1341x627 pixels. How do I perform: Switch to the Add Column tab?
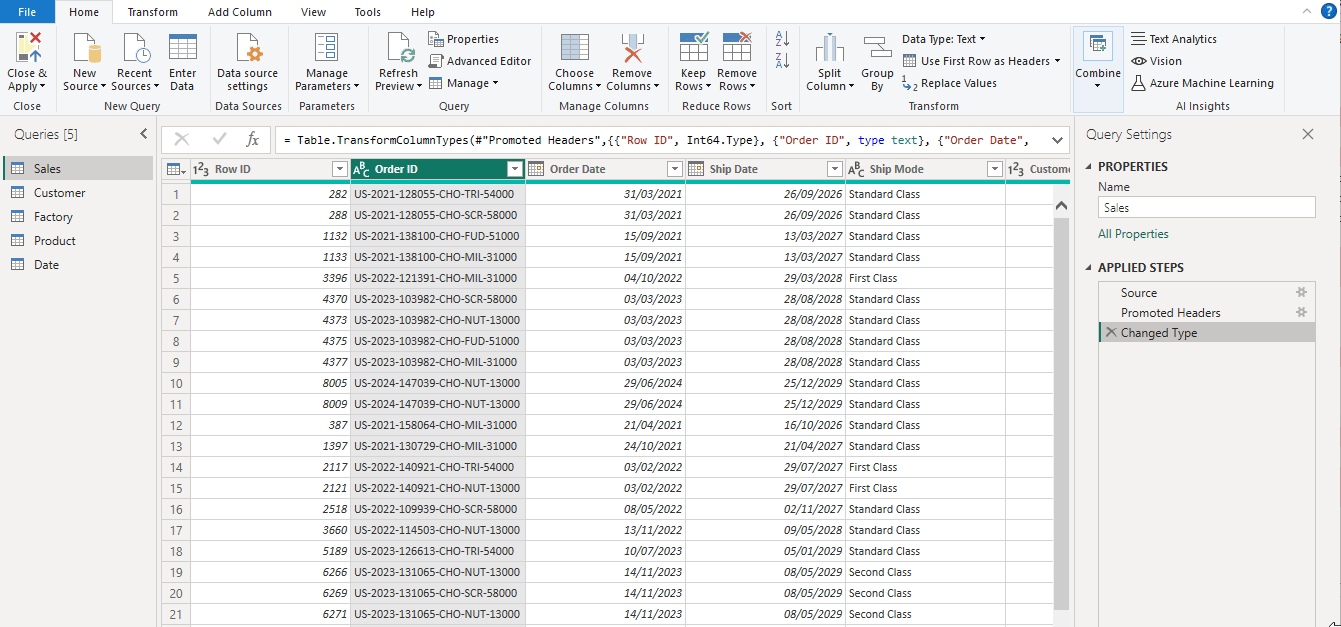point(240,12)
